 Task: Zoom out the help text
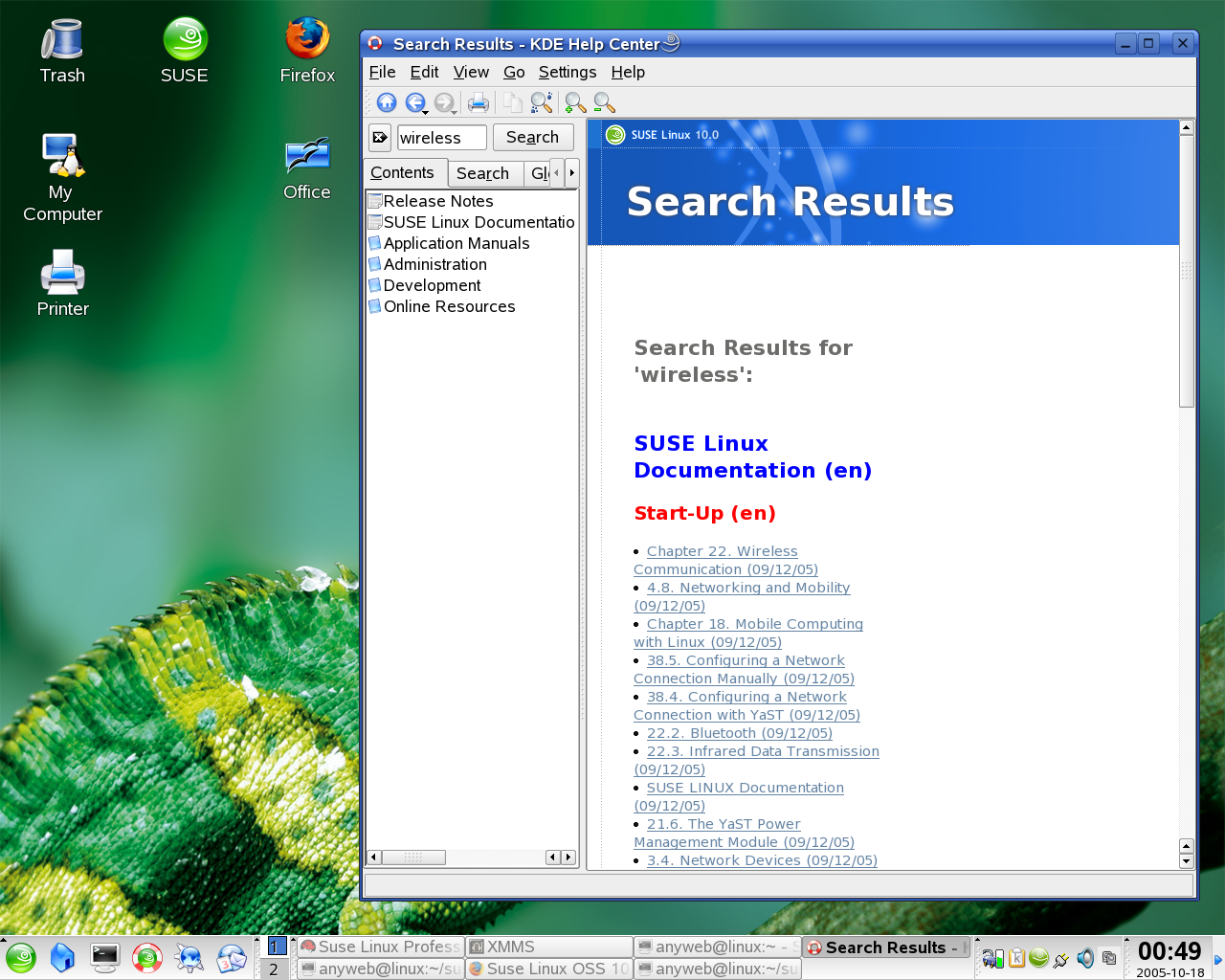coord(604,102)
